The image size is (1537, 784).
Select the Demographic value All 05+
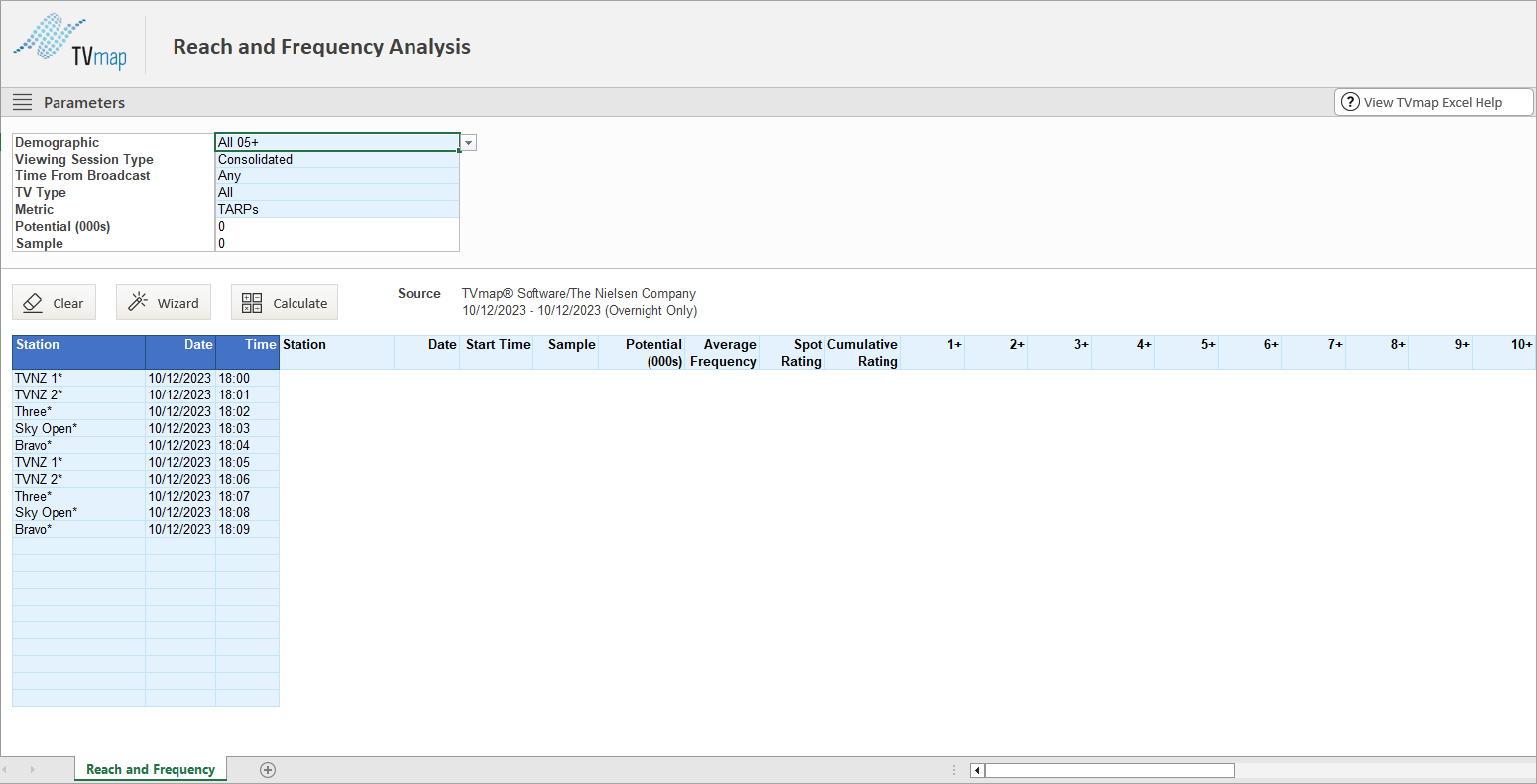click(337, 142)
